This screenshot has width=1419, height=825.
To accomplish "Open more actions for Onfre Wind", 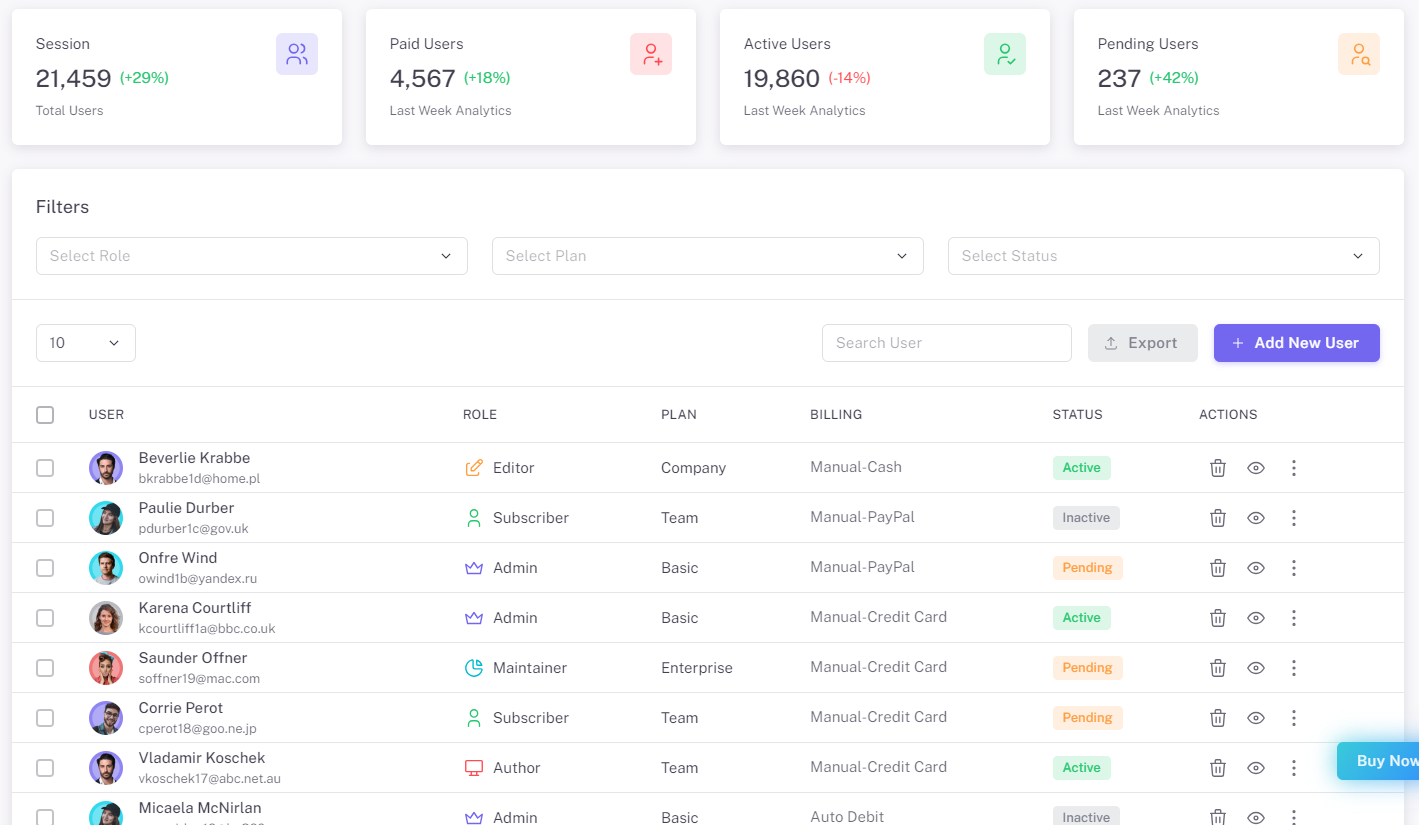I will point(1294,568).
